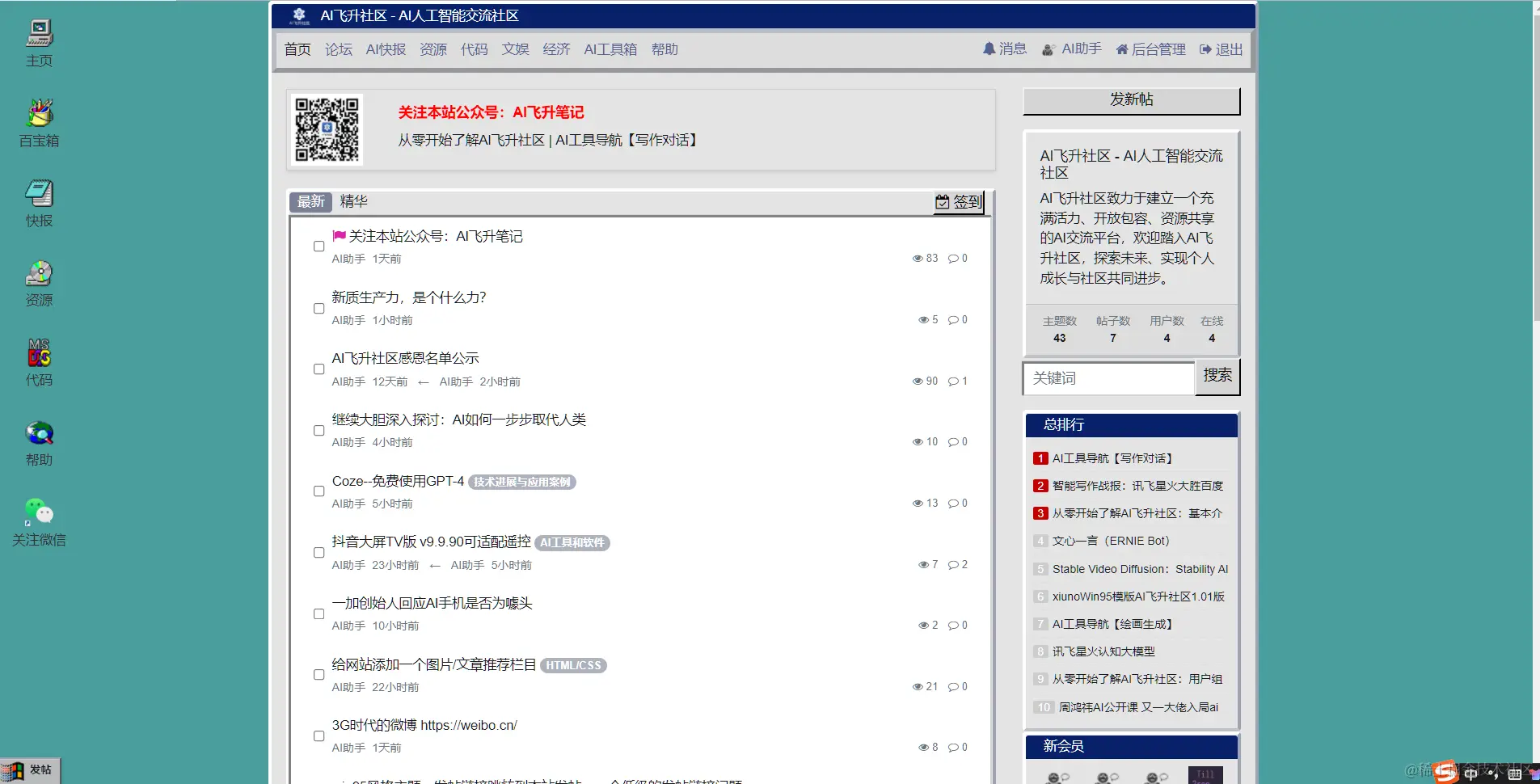Image resolution: width=1540 pixels, height=784 pixels.
Task: Switch to the 精华 tab
Action: pos(354,202)
